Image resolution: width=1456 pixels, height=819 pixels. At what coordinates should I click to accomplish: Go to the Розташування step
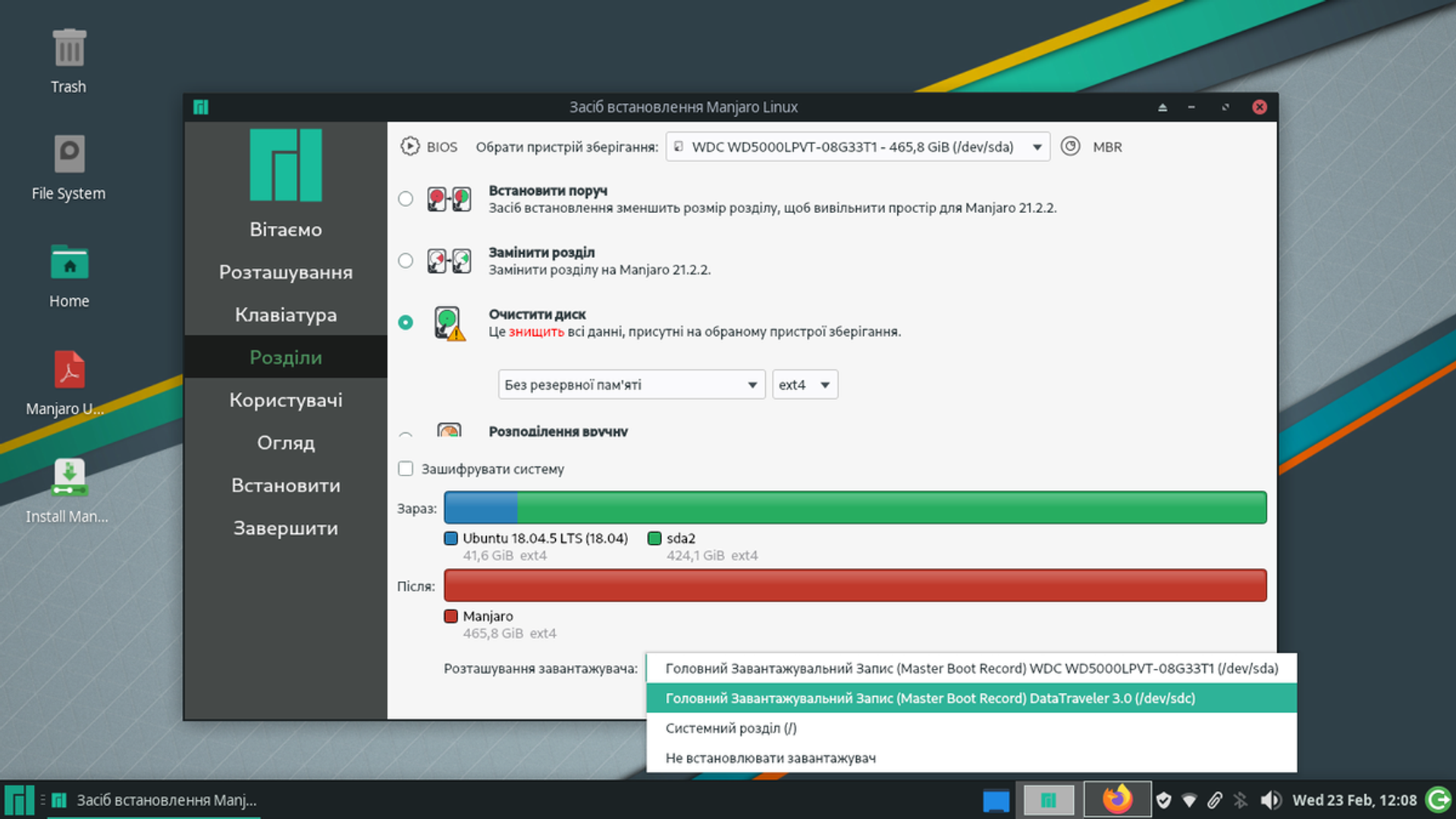tap(286, 271)
